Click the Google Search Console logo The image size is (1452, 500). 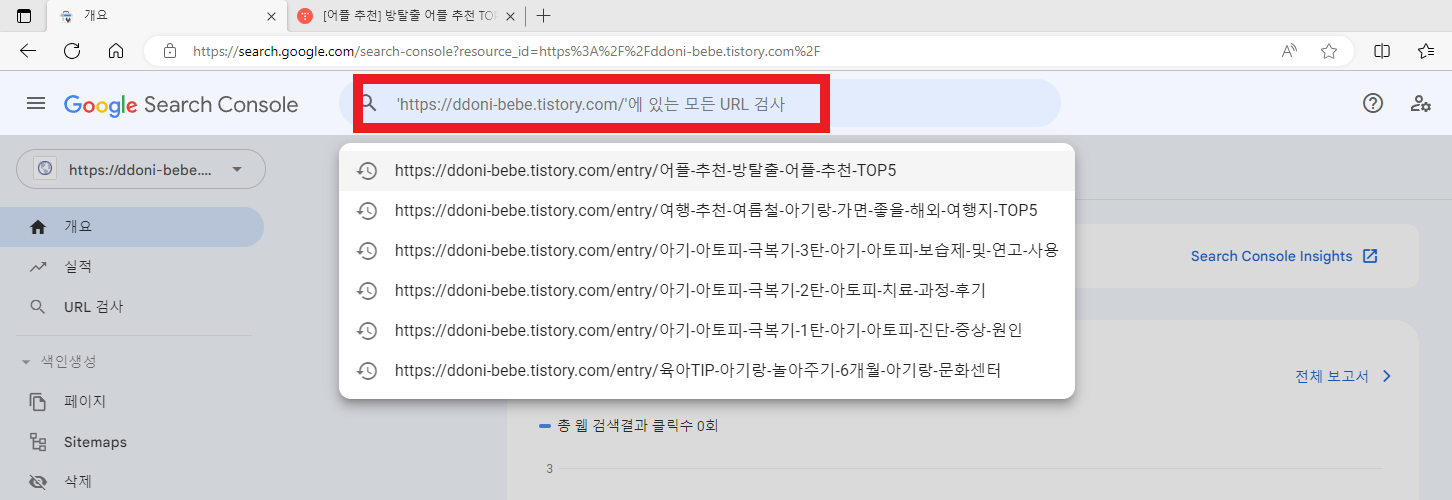click(x=181, y=104)
